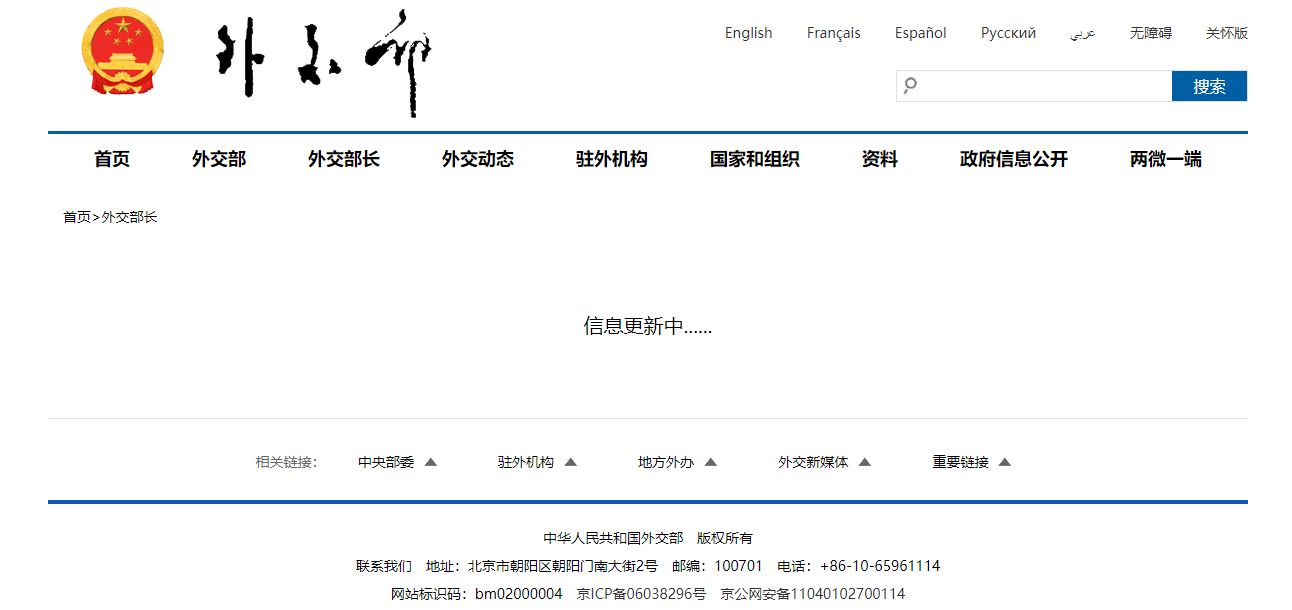Go to 外交动态 in main navigation
Viewport: 1292px width, 610px height.
478,159
